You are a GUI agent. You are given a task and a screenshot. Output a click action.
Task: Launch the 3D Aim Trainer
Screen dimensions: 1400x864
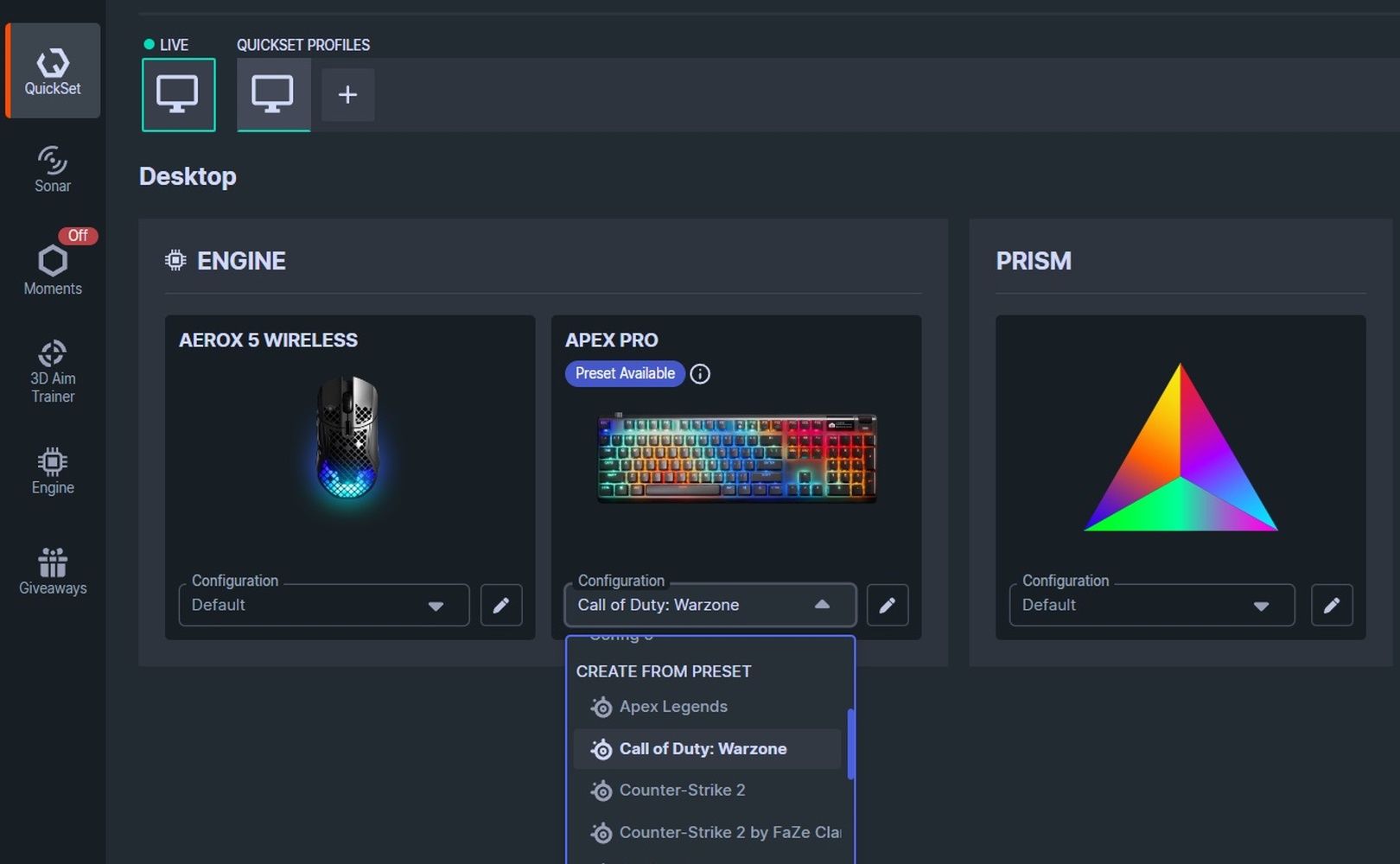click(53, 372)
